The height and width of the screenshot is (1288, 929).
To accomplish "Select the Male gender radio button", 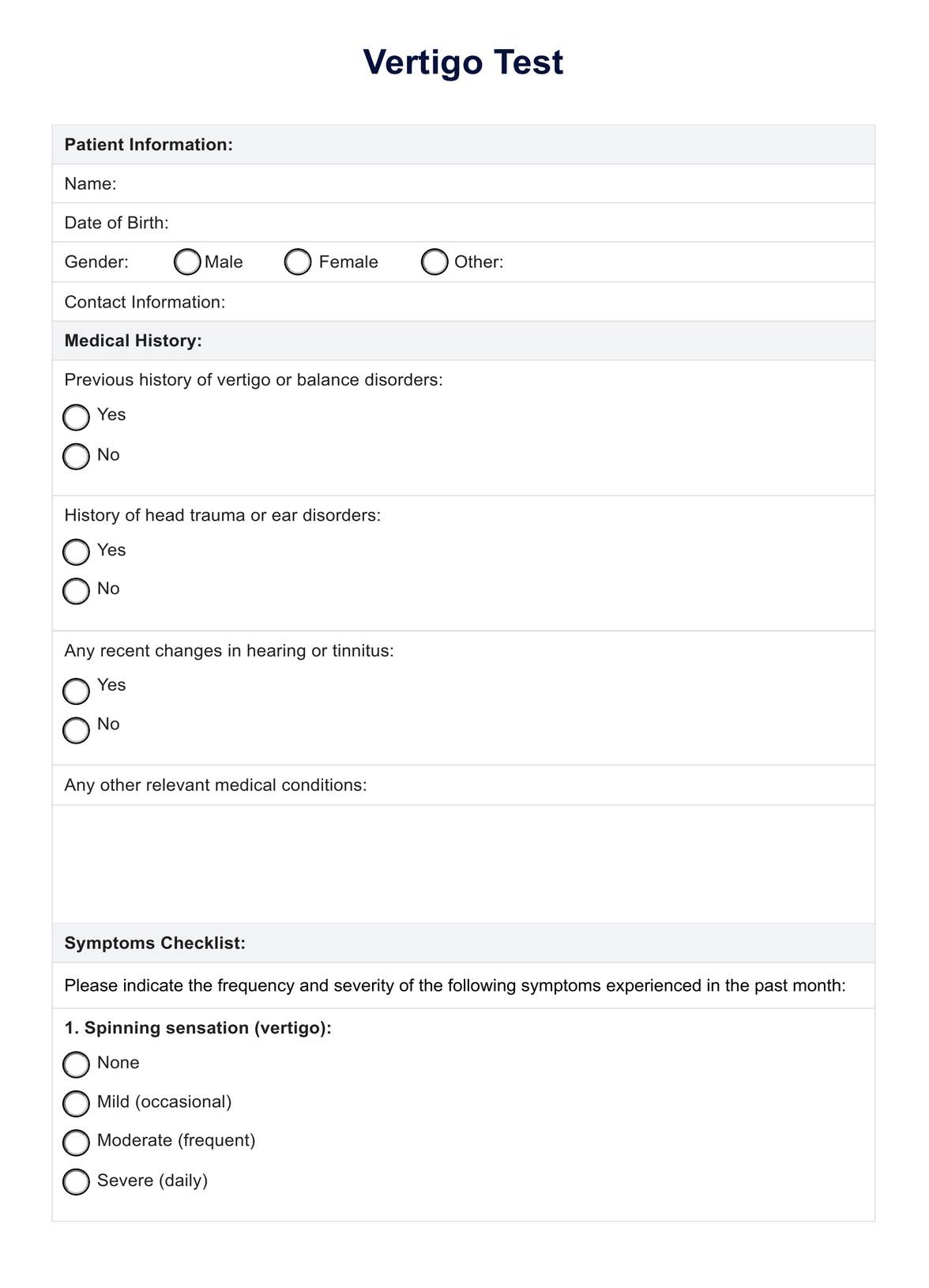I will (187, 262).
